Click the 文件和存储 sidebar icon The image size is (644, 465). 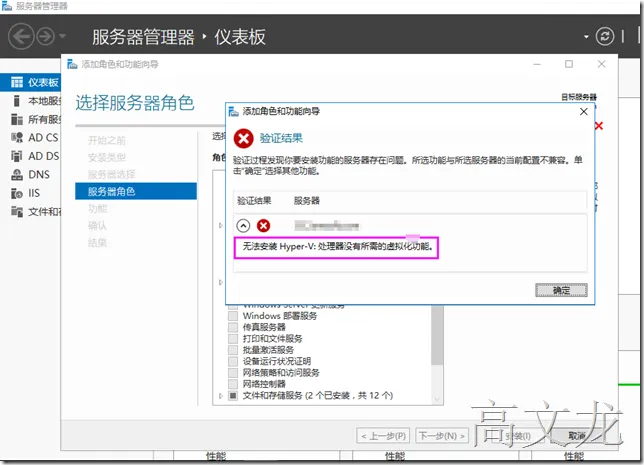17,212
